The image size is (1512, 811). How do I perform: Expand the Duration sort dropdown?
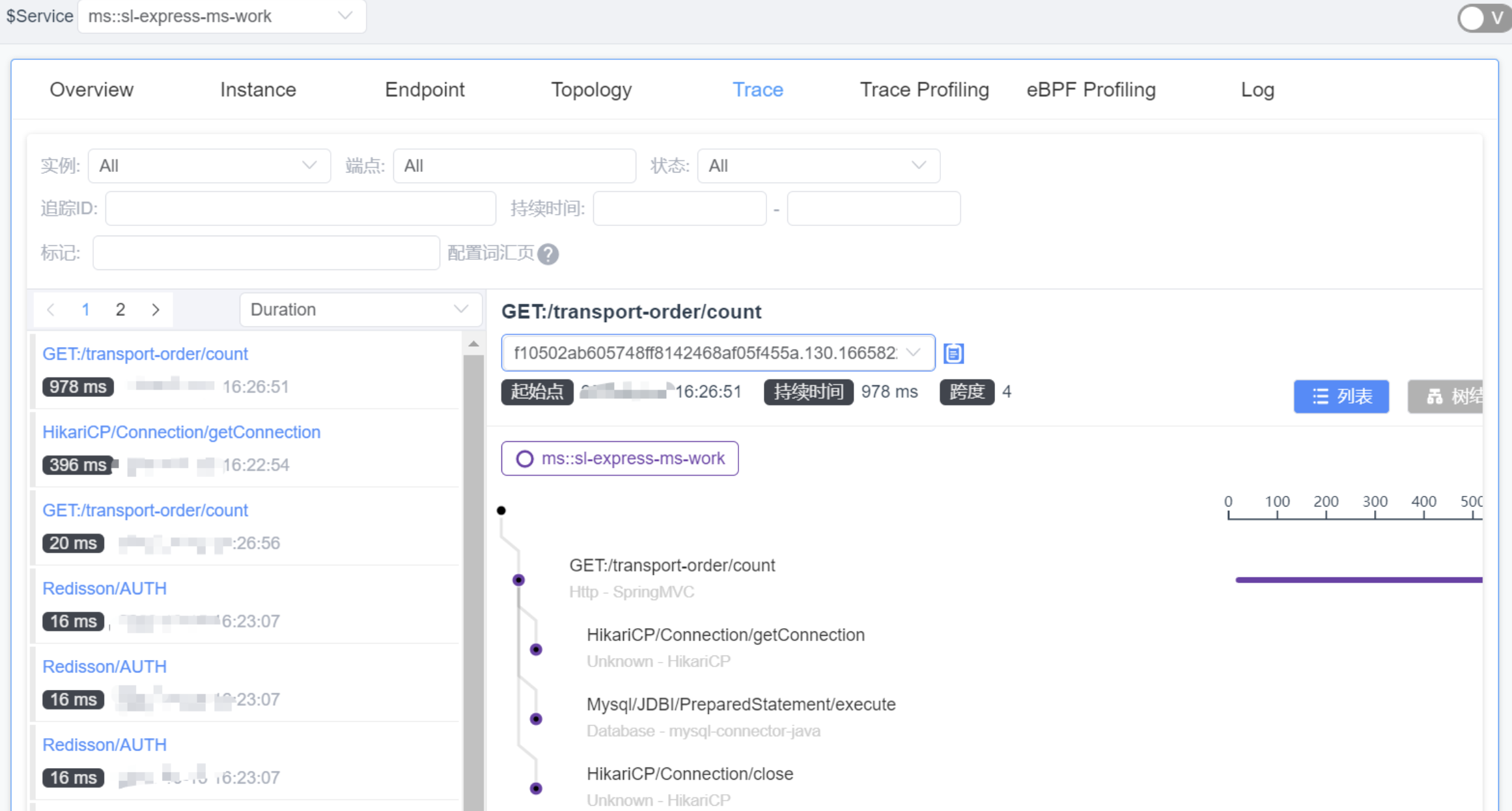[360, 310]
